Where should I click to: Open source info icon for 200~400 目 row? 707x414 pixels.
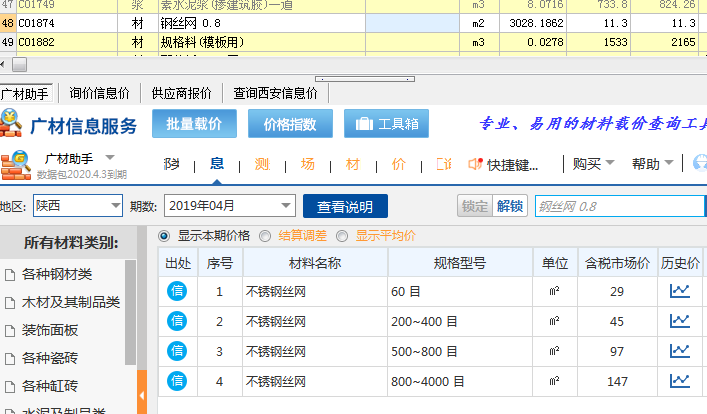click(177, 321)
